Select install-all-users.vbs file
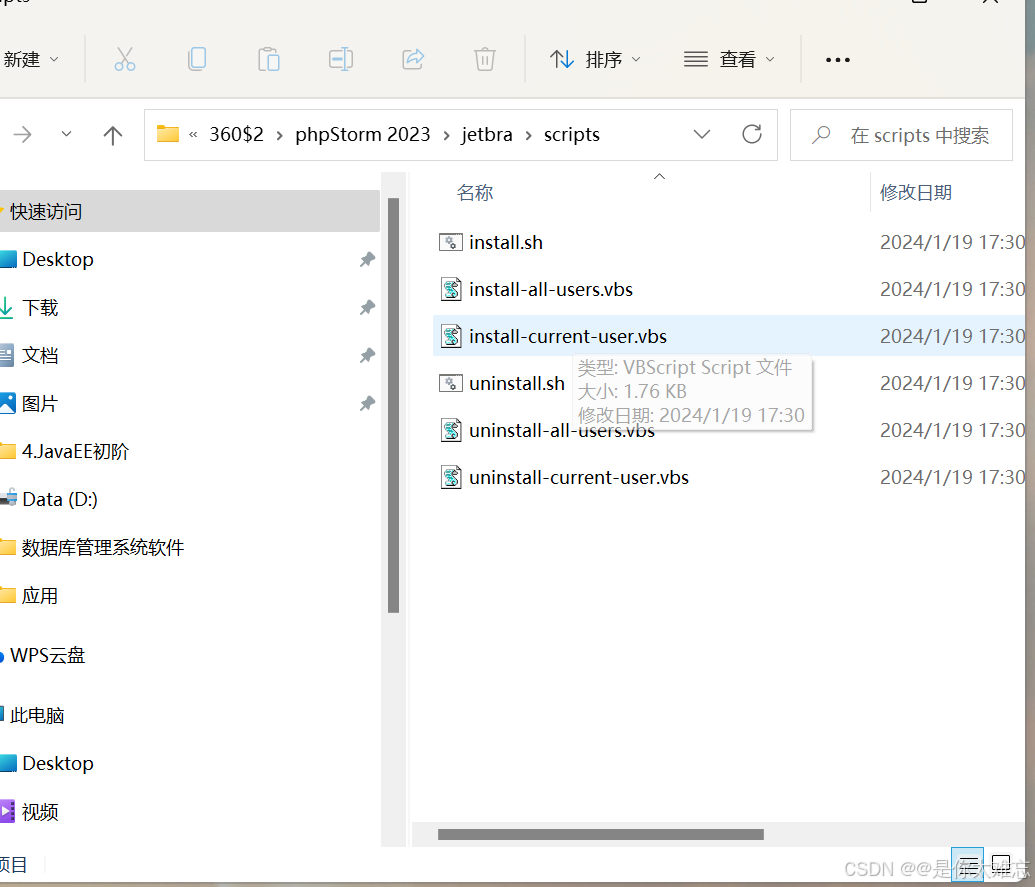Screen dimensions: 1035x887 [729, 290]
